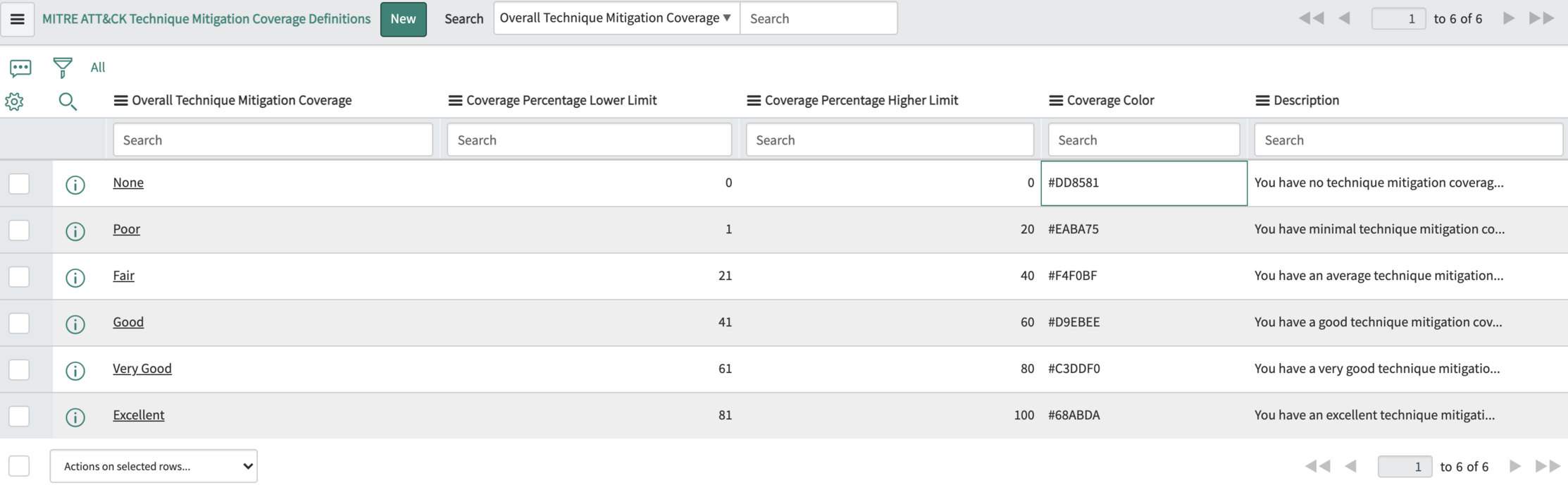The image size is (1568, 485).
Task: Click the Lower Limit column search box
Action: click(589, 140)
